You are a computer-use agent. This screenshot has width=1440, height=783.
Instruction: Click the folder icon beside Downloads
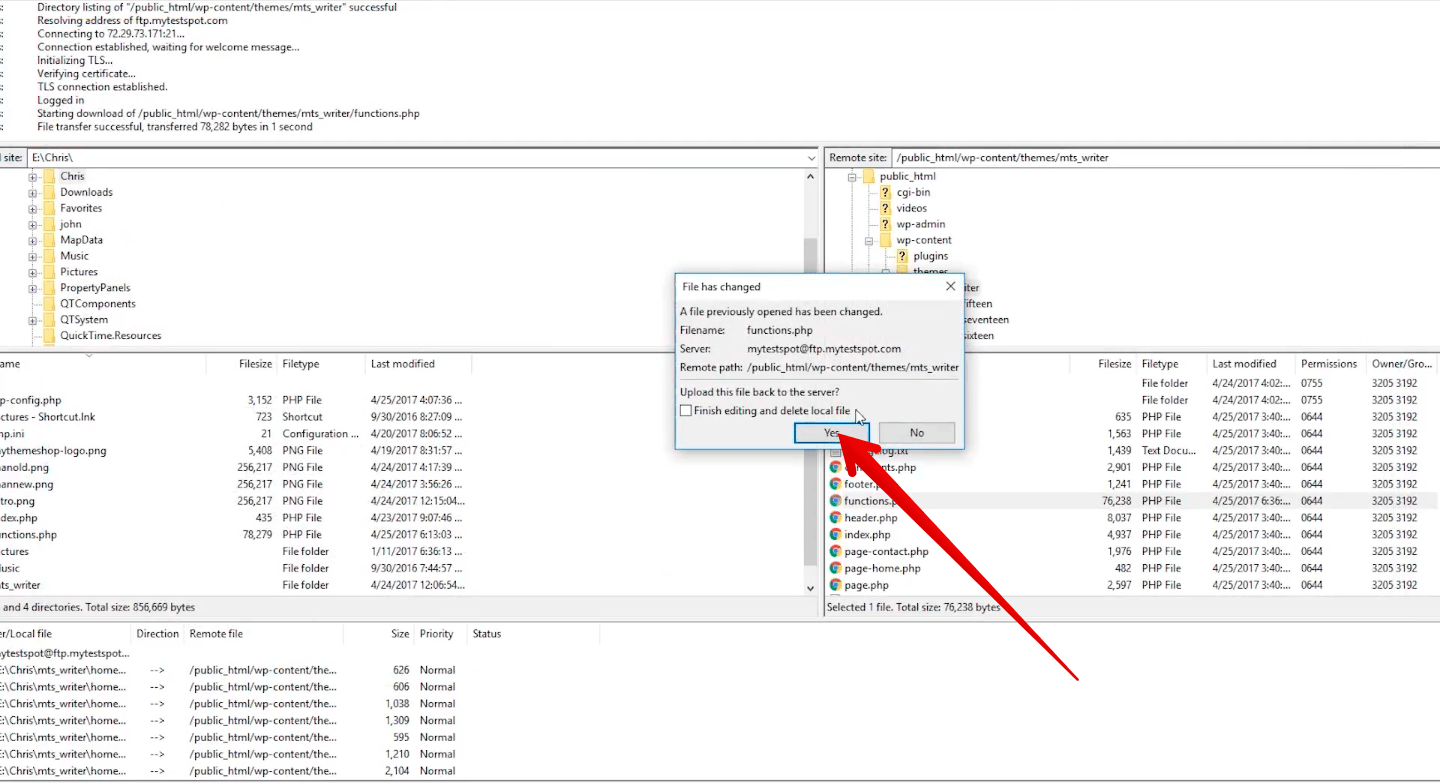(x=48, y=192)
